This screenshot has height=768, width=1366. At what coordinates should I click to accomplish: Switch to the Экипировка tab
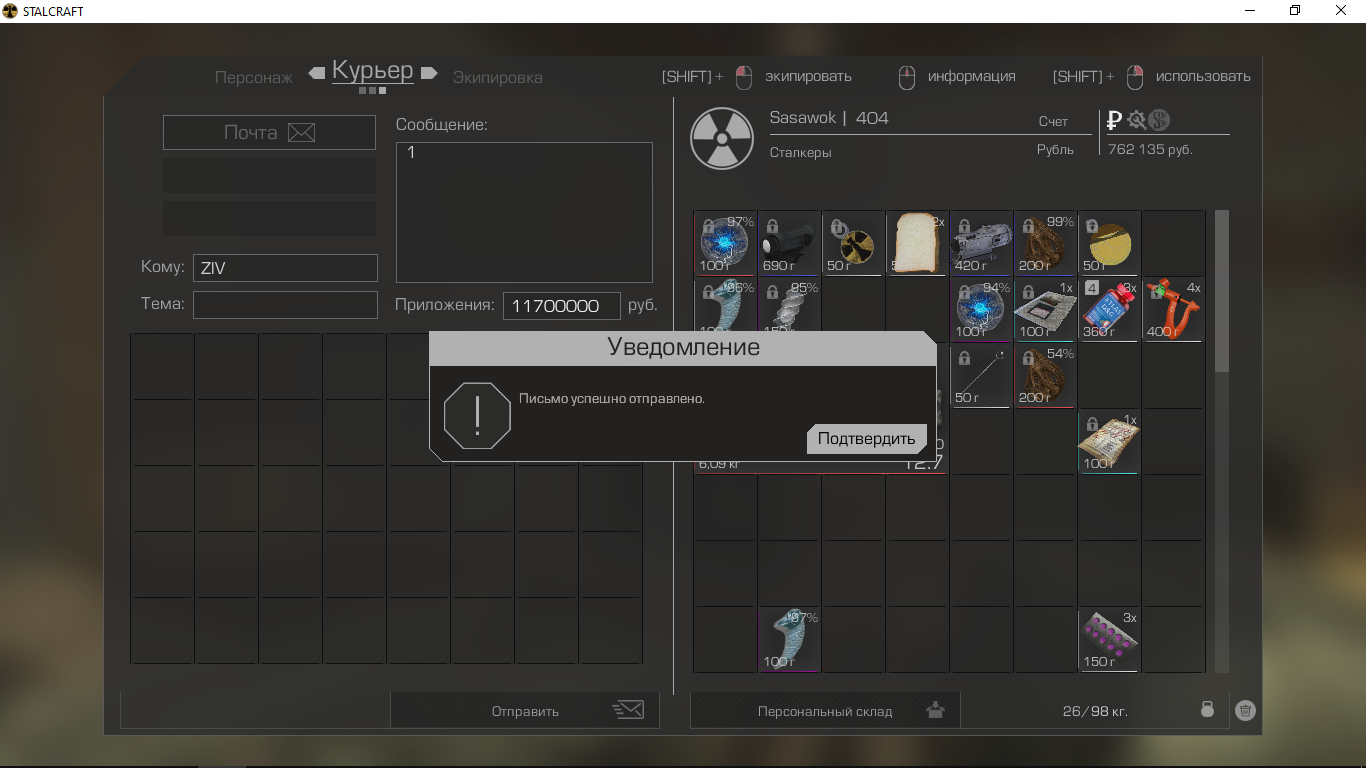coord(497,77)
